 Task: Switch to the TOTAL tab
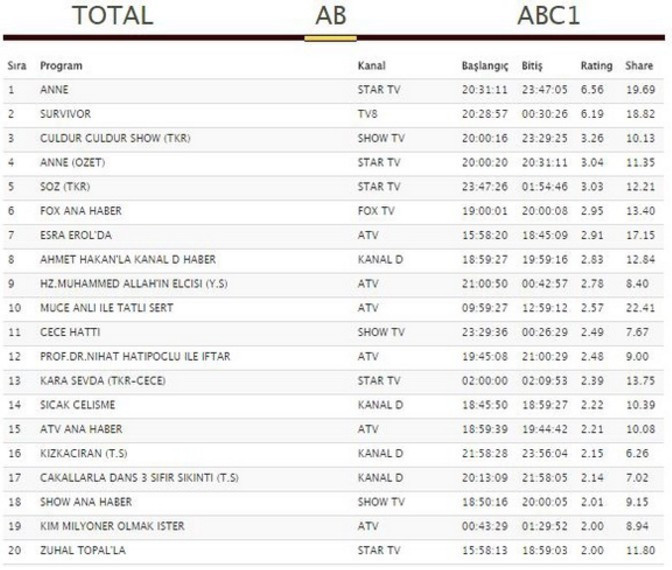pos(113,15)
